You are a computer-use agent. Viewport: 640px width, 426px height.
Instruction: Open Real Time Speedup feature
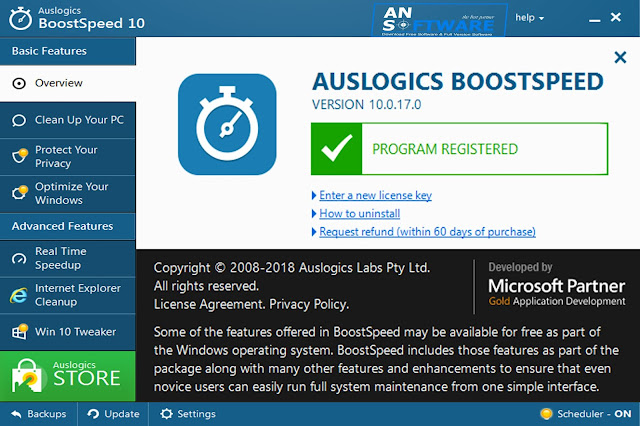[68, 259]
